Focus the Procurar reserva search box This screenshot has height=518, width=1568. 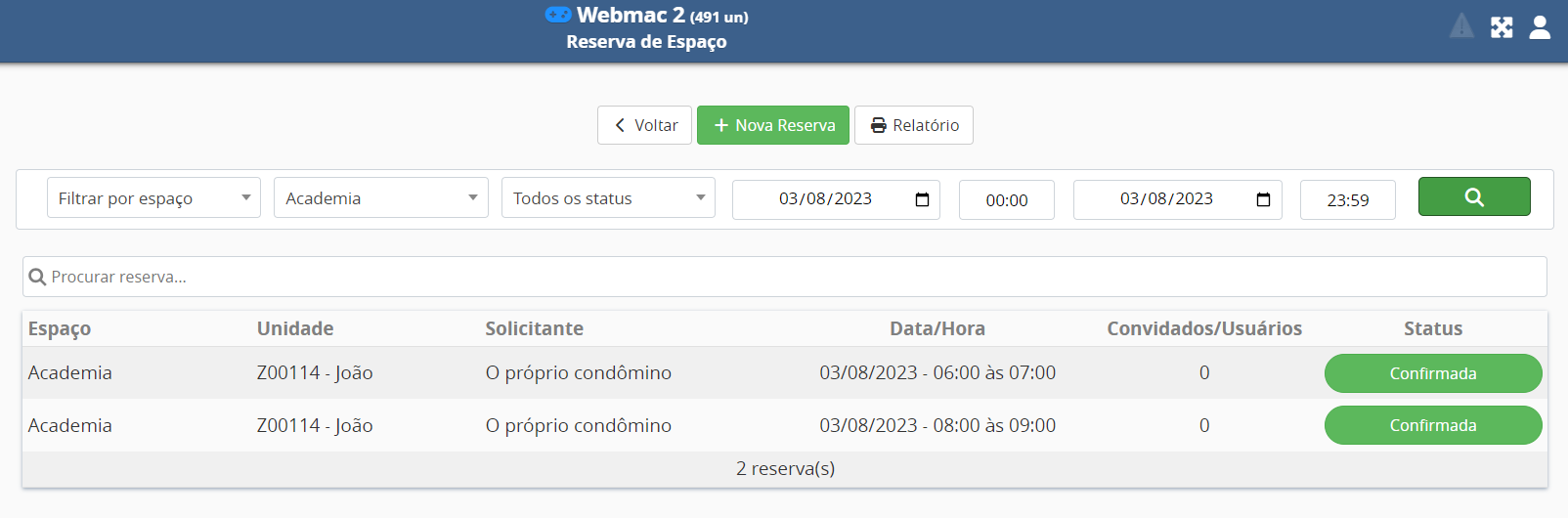784,277
